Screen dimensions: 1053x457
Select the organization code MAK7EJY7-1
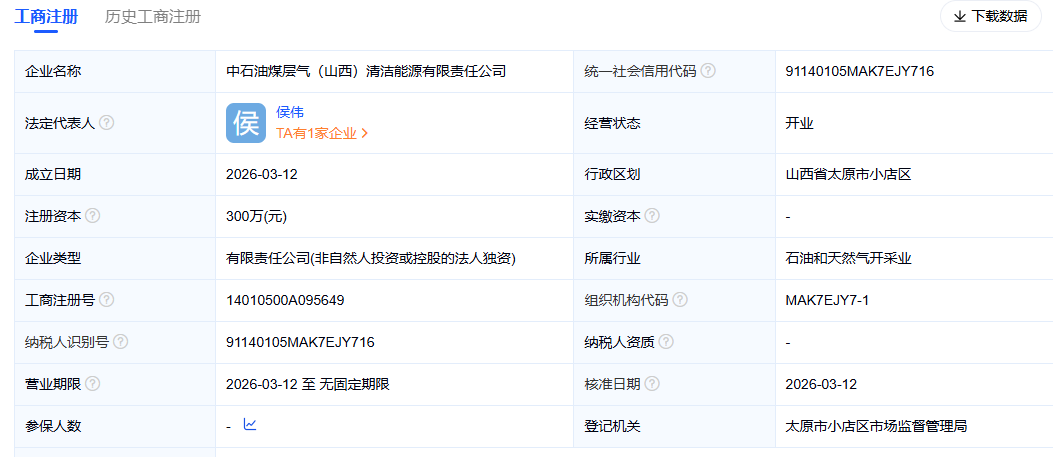click(827, 301)
